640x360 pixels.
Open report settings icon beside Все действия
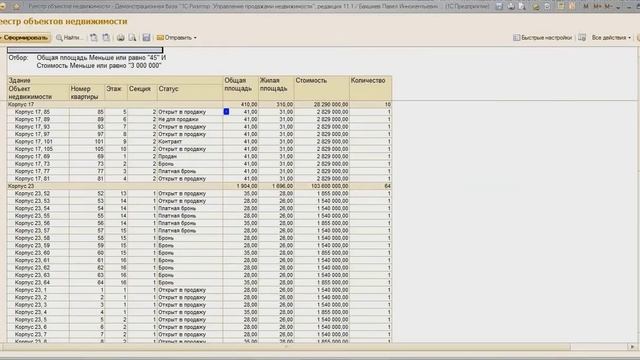tap(582, 38)
